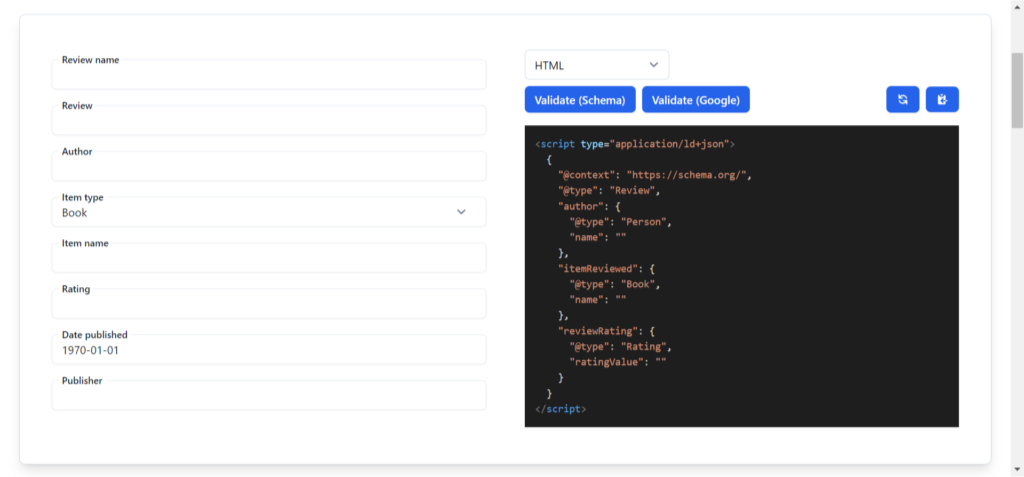Focus the Review name input field
Image resolution: width=1024 pixels, height=477 pixels.
[x=269, y=74]
